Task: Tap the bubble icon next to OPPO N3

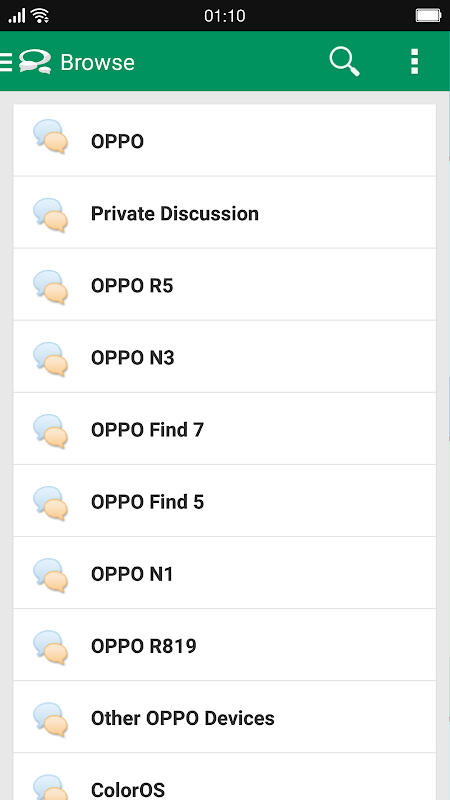Action: pyautogui.click(x=51, y=359)
